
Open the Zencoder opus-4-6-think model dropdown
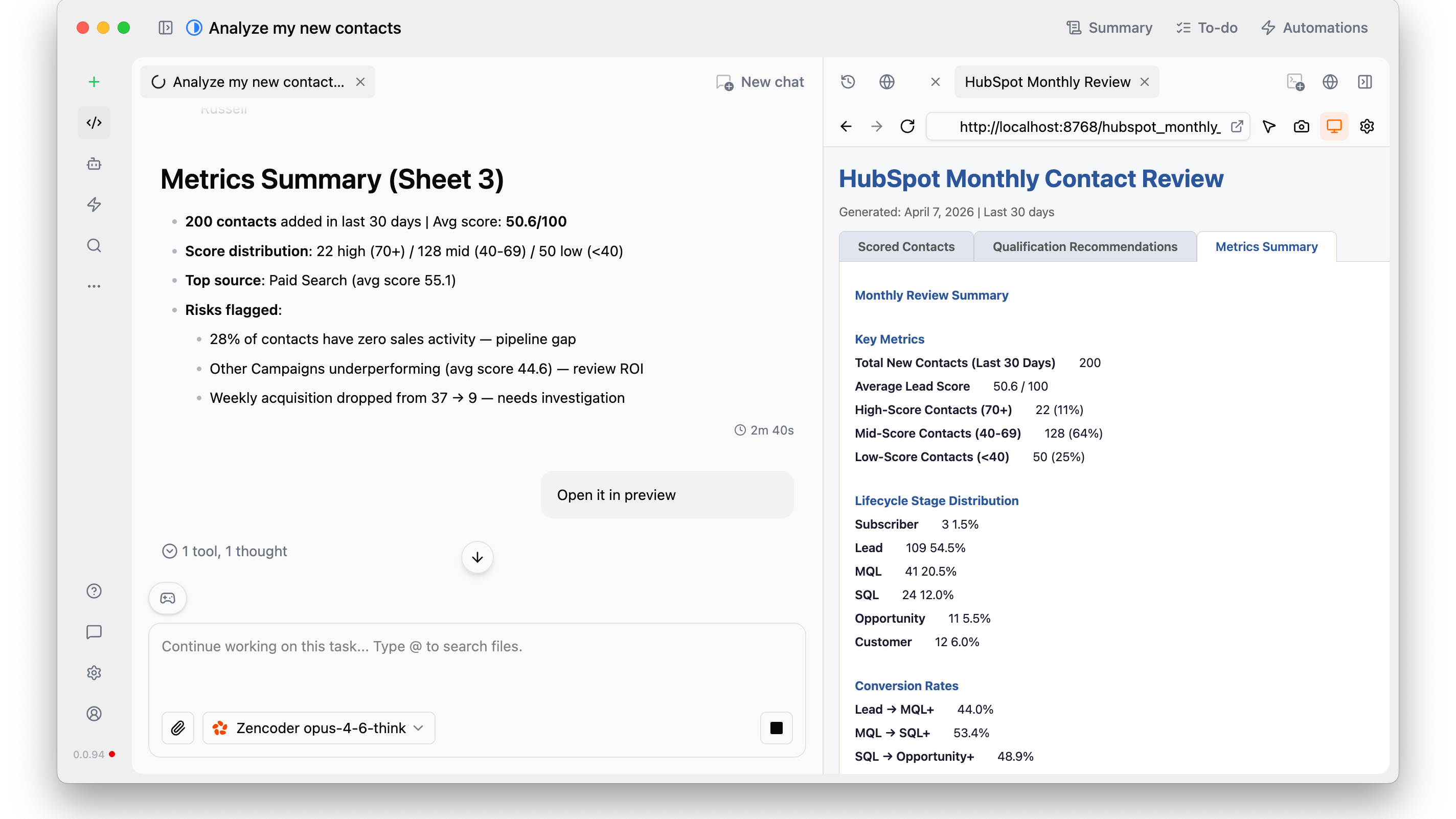[319, 728]
